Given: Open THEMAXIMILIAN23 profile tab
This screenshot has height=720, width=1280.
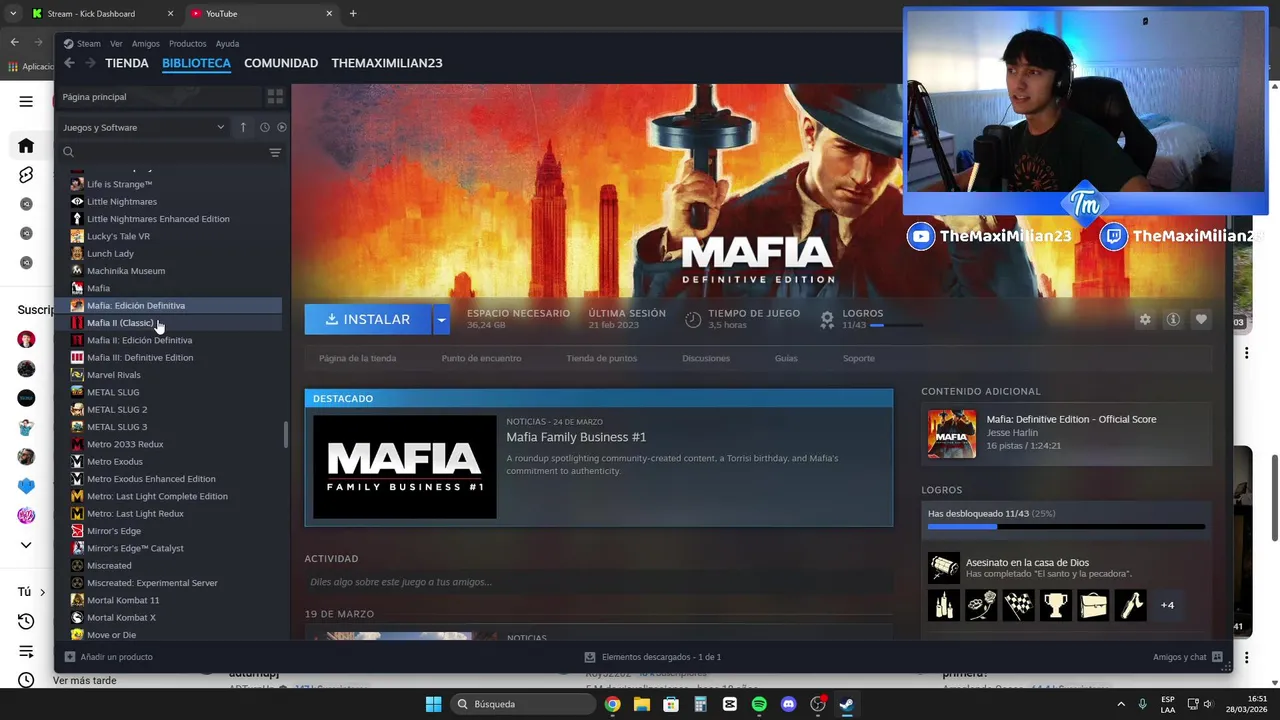Looking at the screenshot, I should pos(387,63).
